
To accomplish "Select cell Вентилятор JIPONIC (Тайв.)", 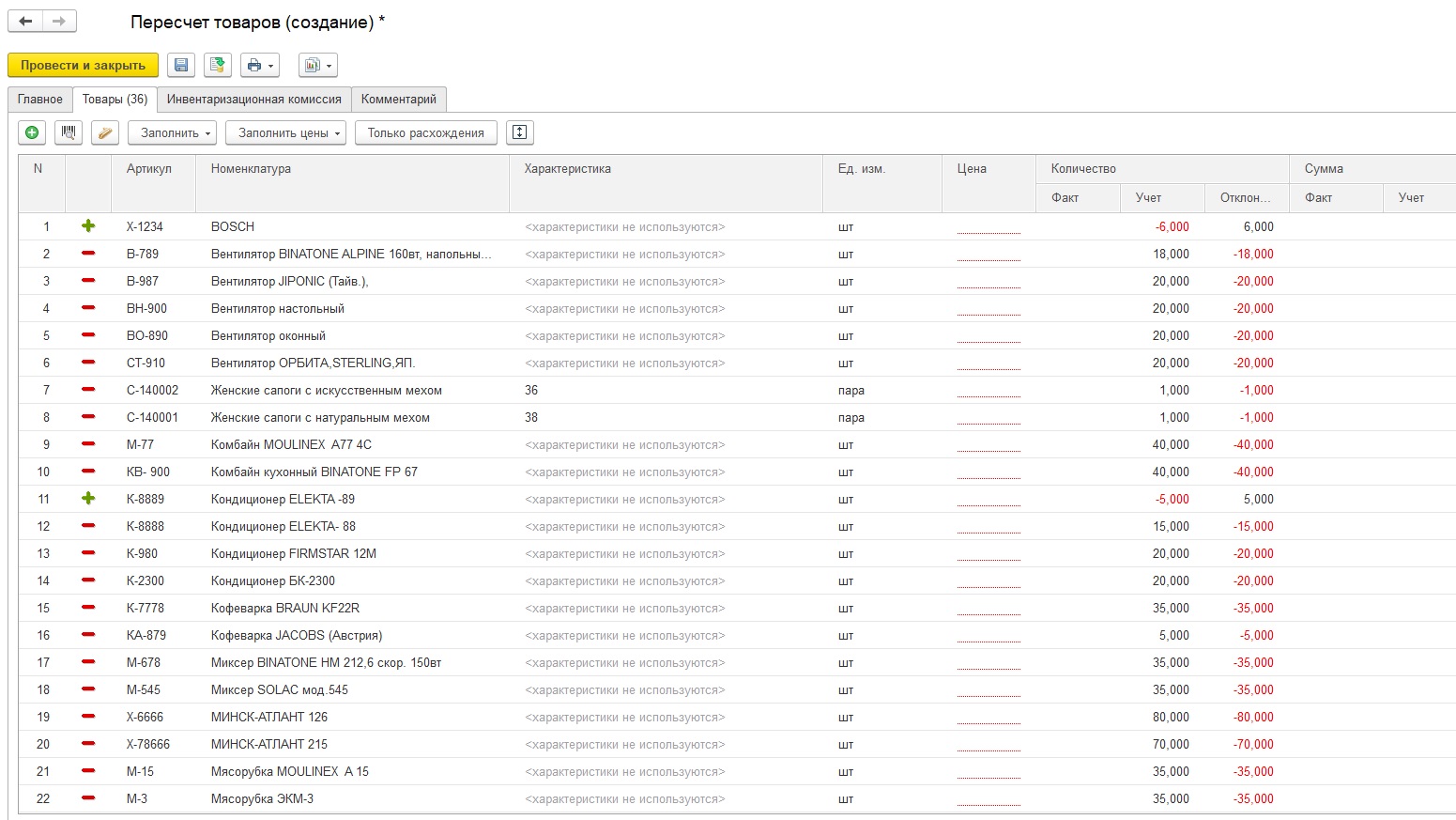I will click(x=352, y=281).
